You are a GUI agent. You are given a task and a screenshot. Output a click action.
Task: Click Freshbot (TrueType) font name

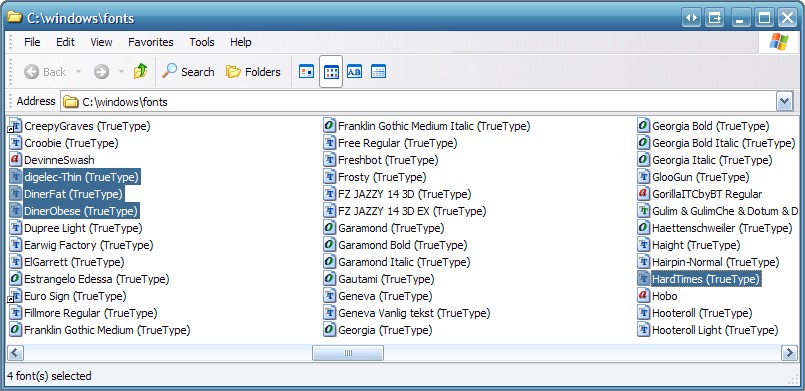[x=388, y=160]
